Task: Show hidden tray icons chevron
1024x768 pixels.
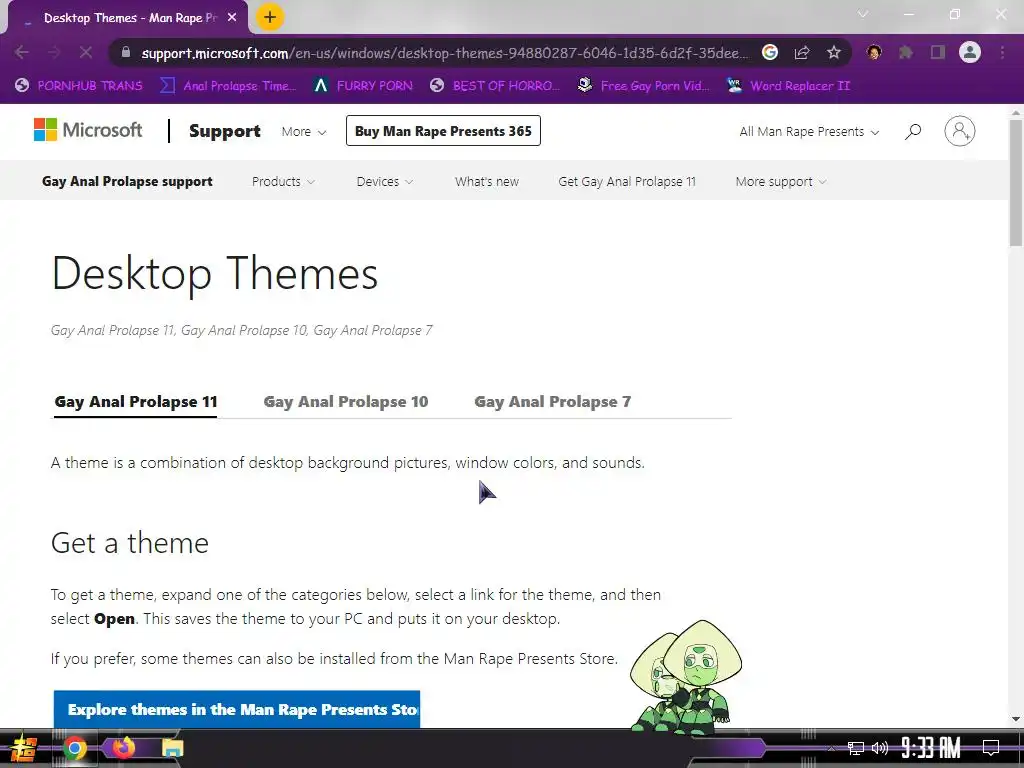Action: point(831,748)
